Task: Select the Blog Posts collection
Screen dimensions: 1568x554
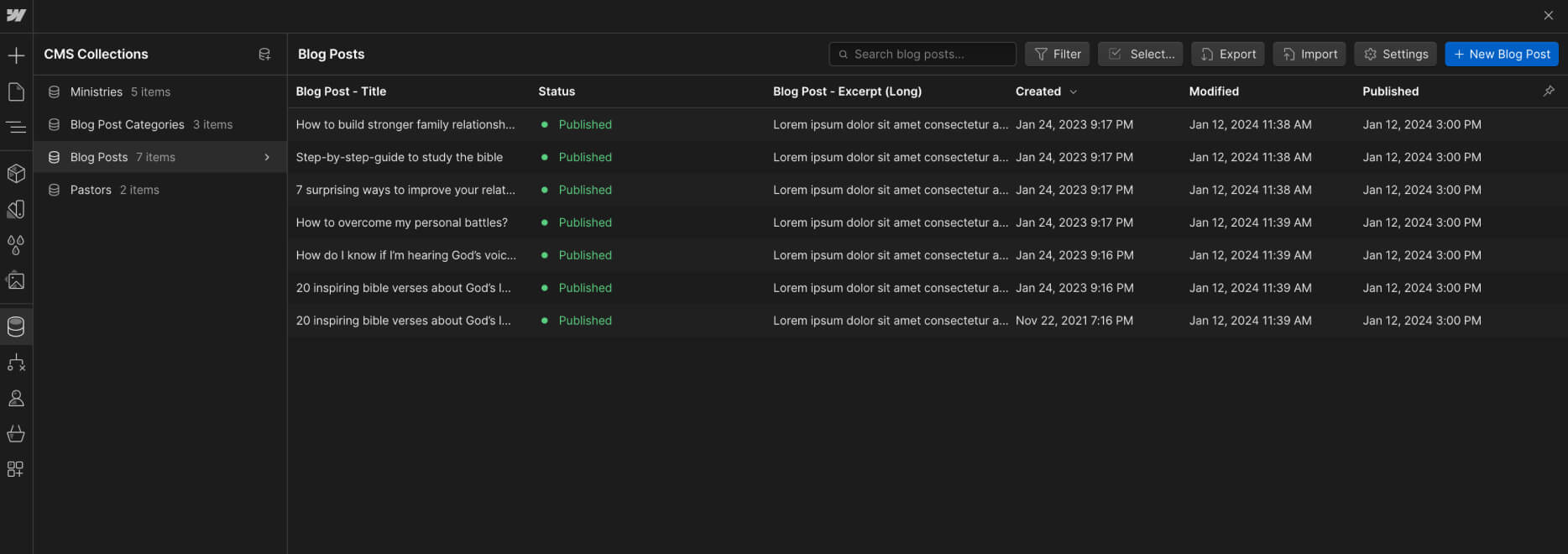Action: pyautogui.click(x=160, y=157)
